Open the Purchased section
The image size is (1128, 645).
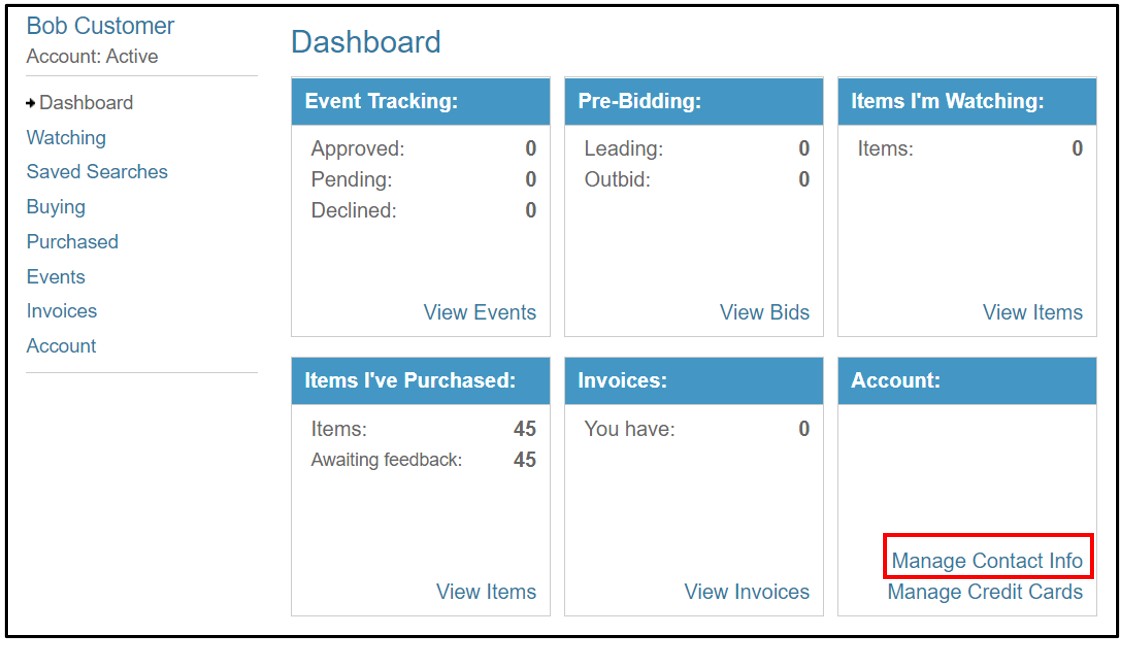click(72, 241)
